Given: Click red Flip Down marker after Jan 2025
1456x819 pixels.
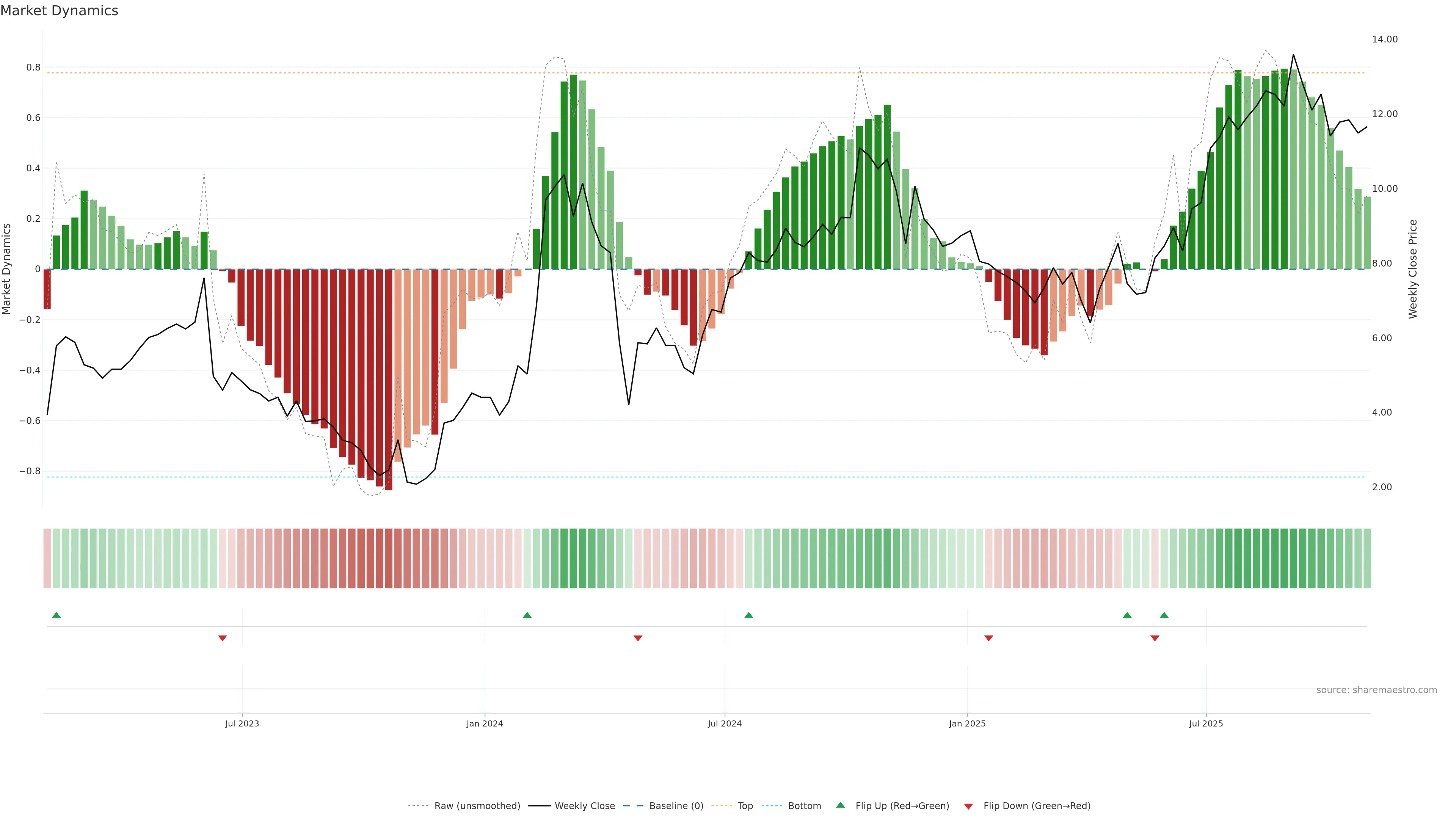Looking at the screenshot, I should click(x=988, y=638).
